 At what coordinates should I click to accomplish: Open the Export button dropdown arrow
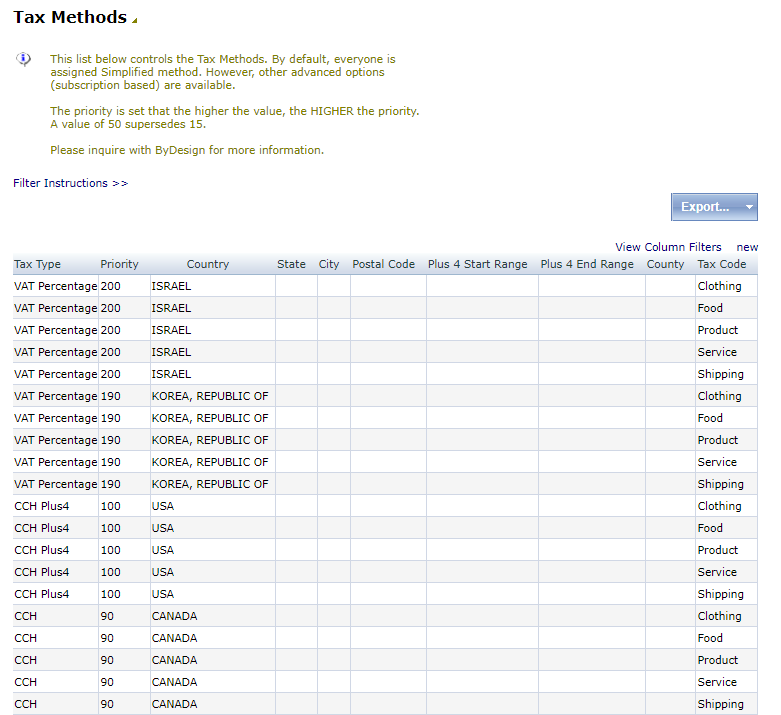tap(749, 207)
